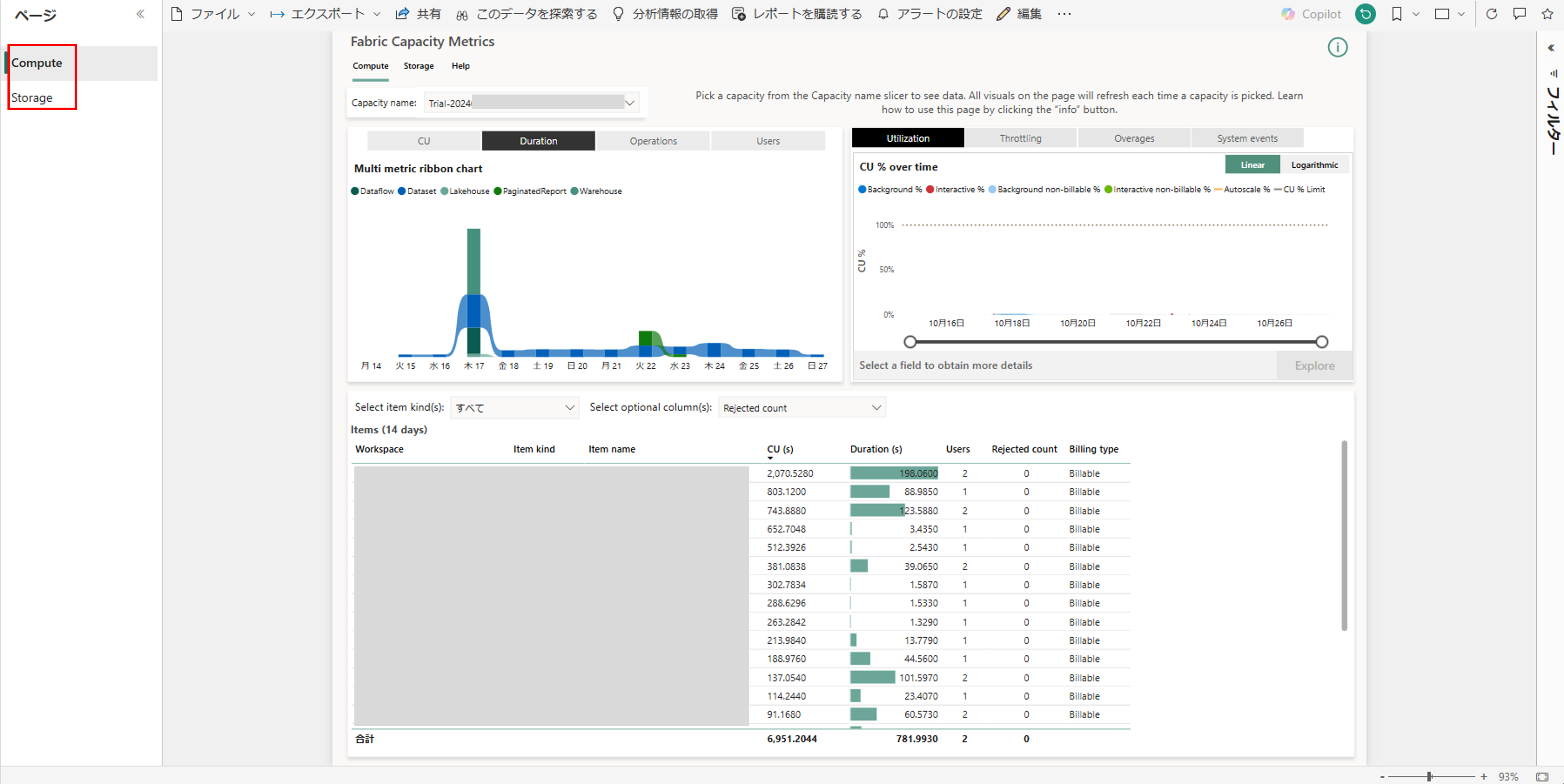Screen dimensions: 1564x784
Task: Open Copilot from the toolbar
Action: (x=1311, y=13)
